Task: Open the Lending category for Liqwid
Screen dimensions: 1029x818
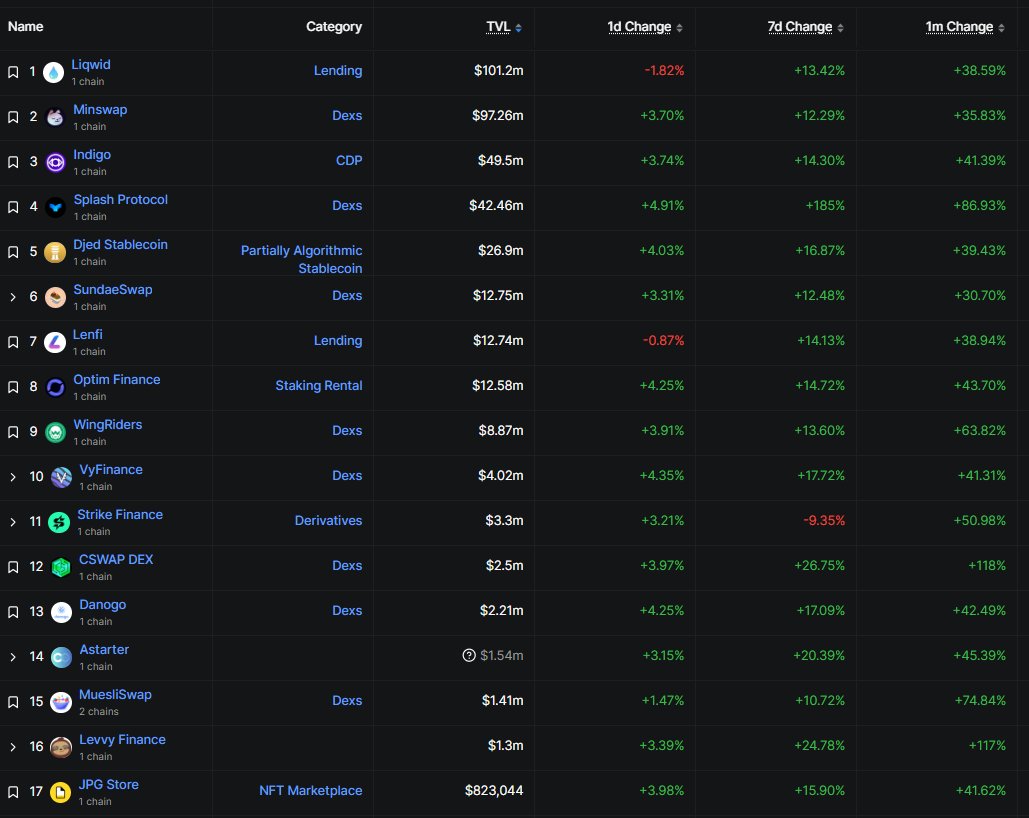Action: pyautogui.click(x=338, y=70)
